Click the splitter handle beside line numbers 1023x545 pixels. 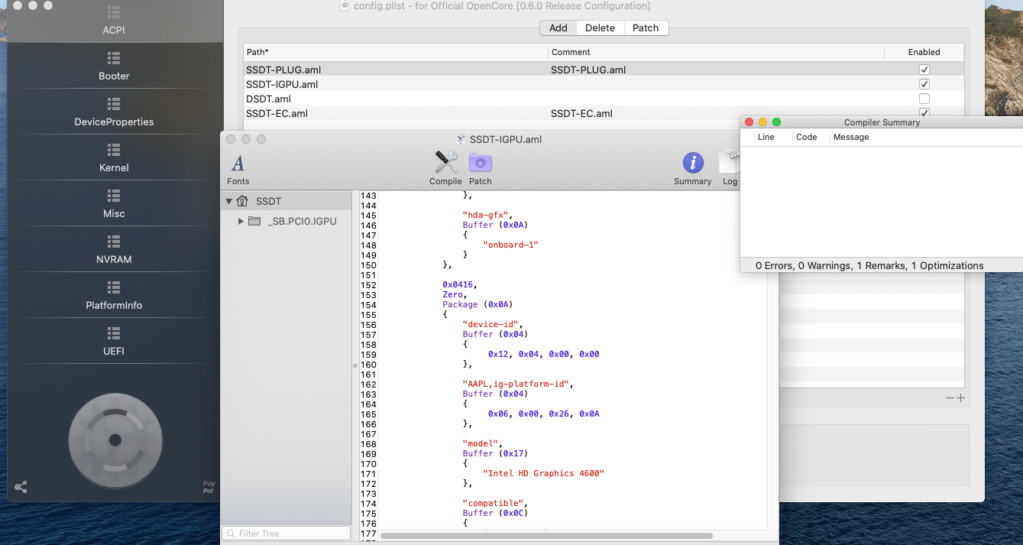pyautogui.click(x=355, y=366)
